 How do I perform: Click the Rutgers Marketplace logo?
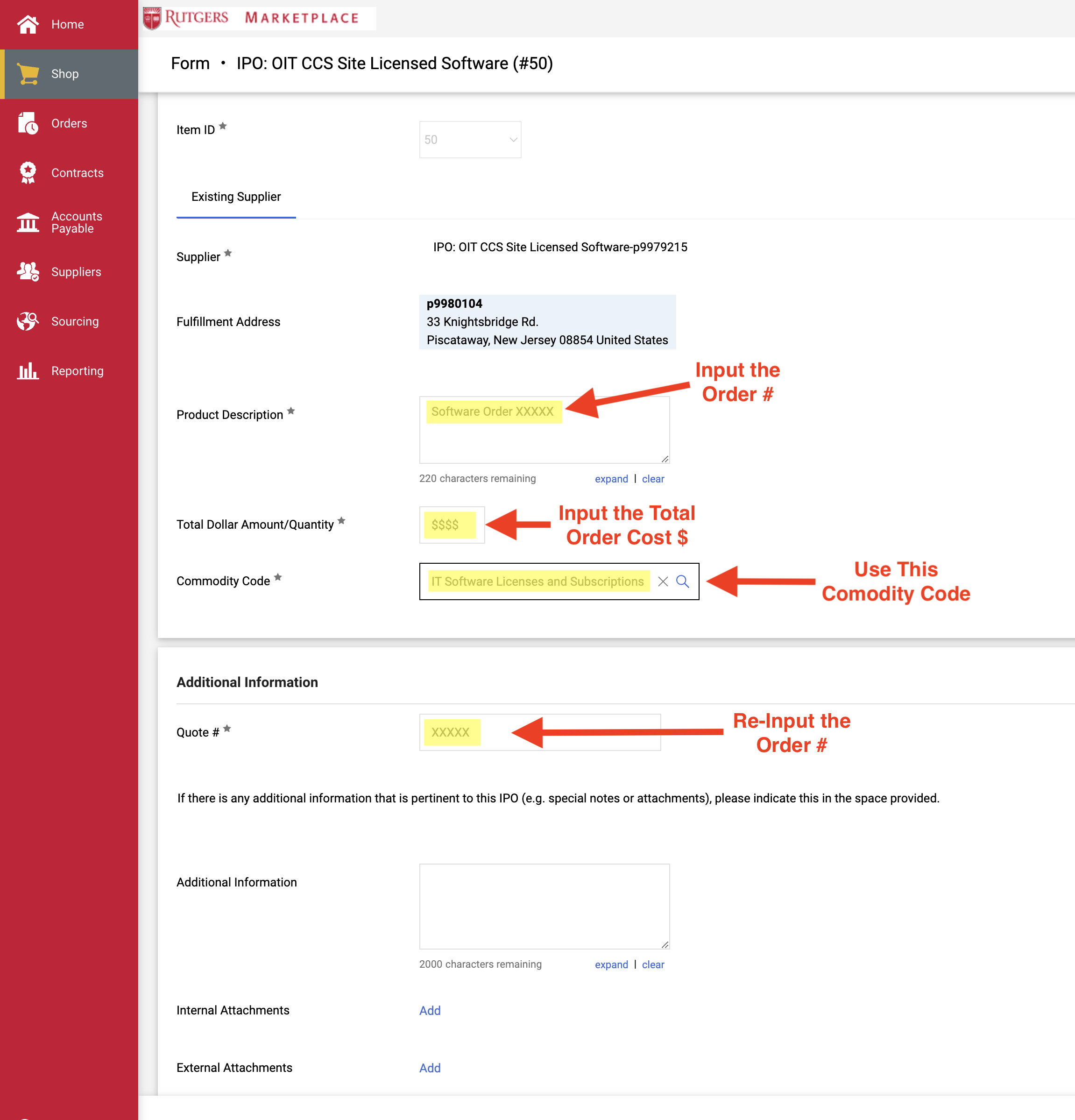pyautogui.click(x=259, y=18)
